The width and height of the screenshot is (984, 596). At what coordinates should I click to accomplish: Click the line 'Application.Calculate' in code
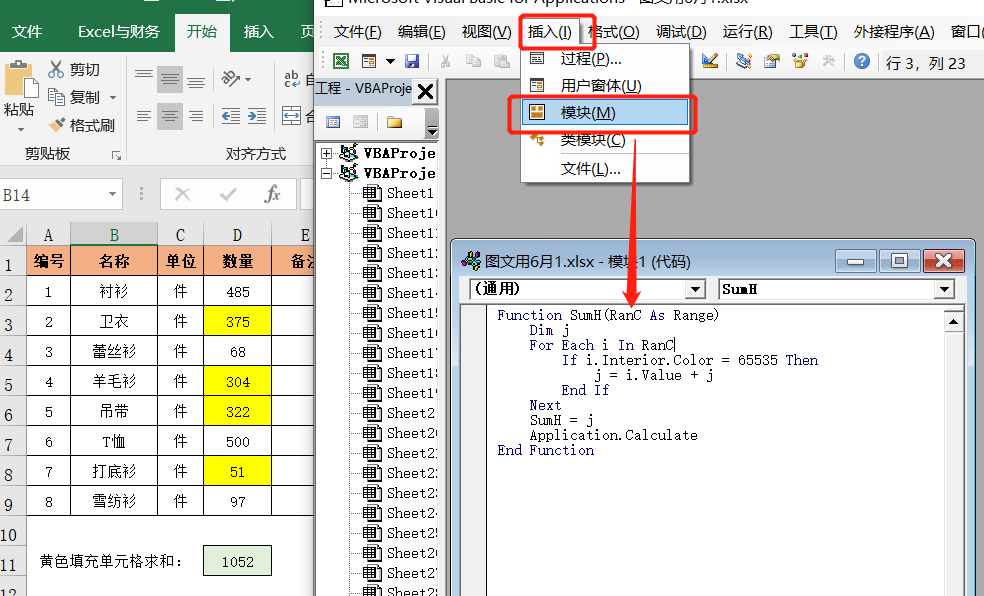[x=613, y=435]
